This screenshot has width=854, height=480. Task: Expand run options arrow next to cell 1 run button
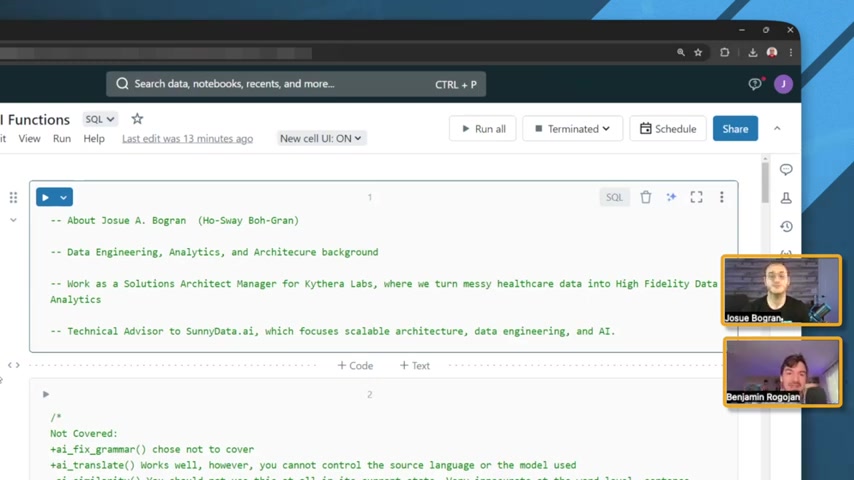[x=63, y=197]
